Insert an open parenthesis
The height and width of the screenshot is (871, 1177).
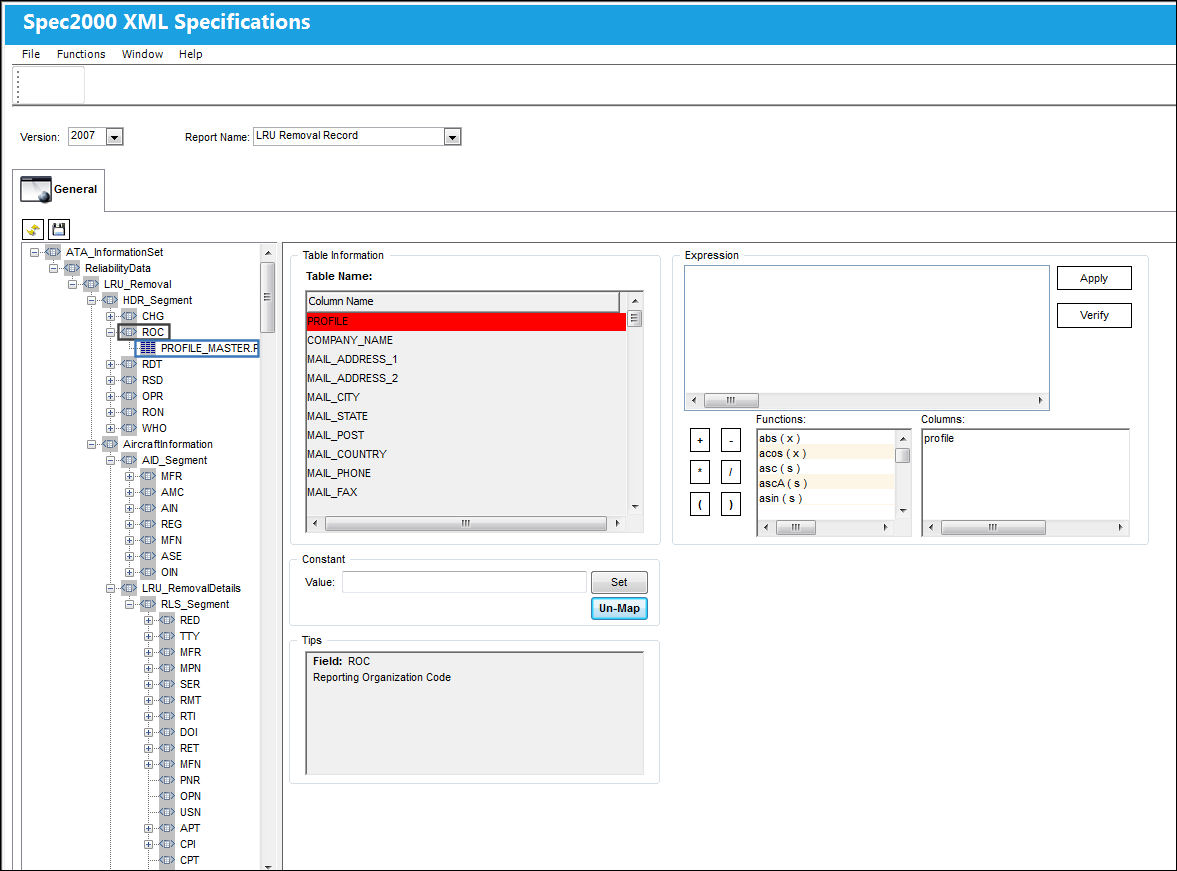point(700,504)
